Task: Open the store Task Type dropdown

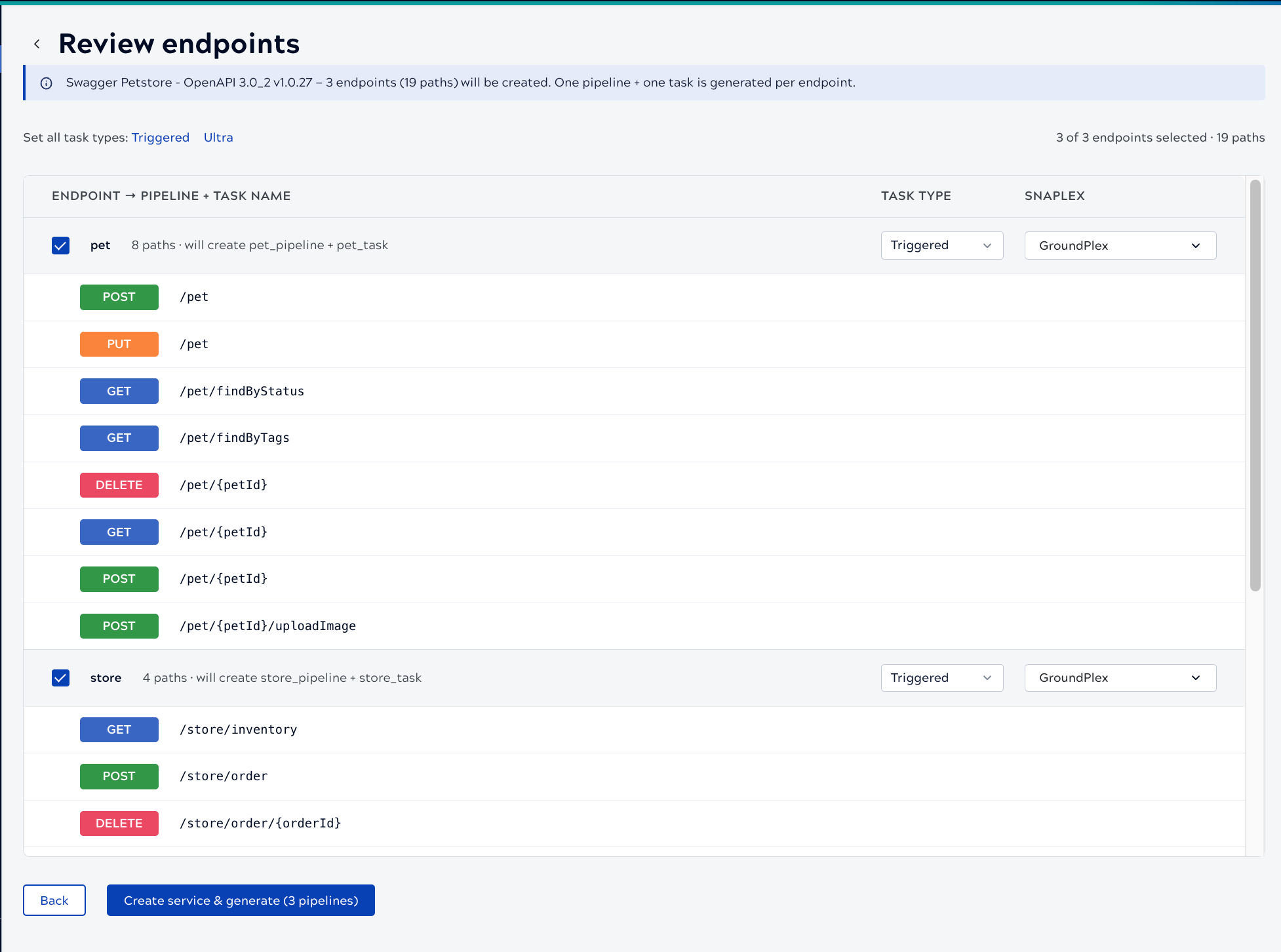Action: click(x=942, y=678)
